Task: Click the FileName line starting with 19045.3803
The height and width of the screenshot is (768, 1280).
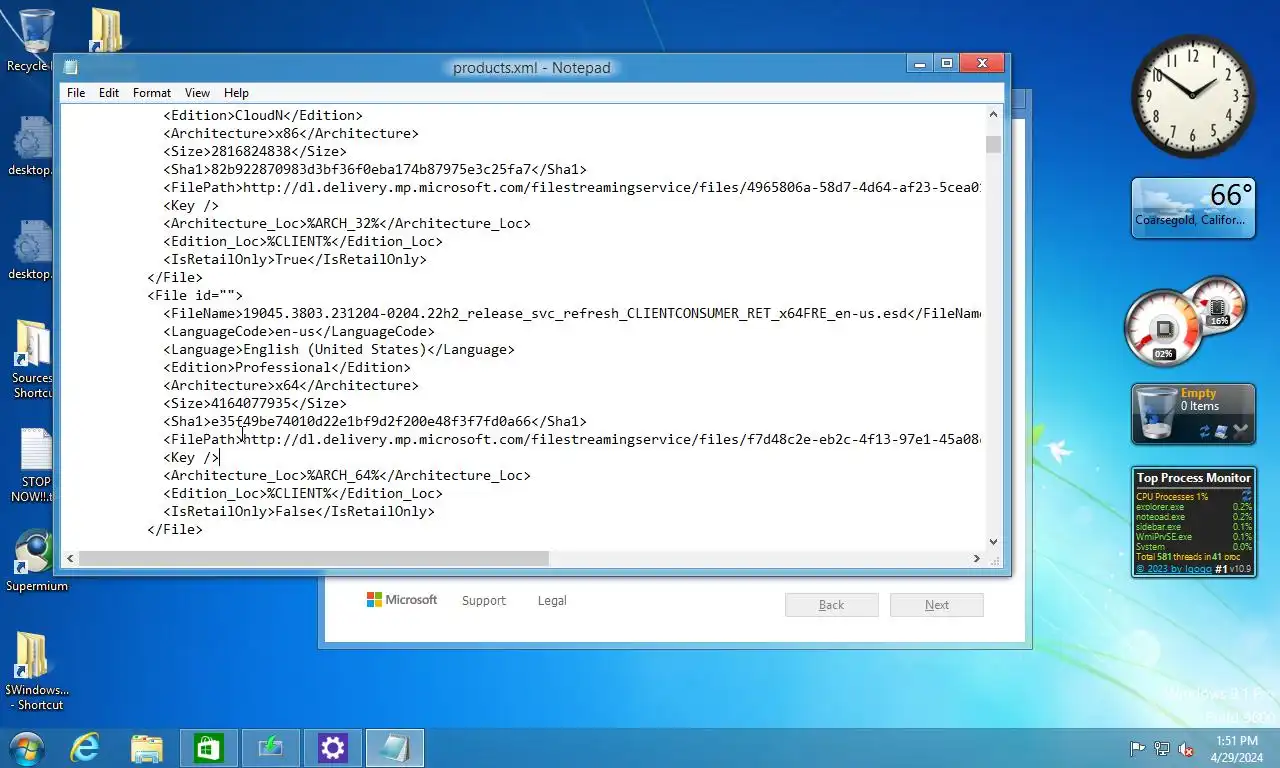Action: [572, 313]
